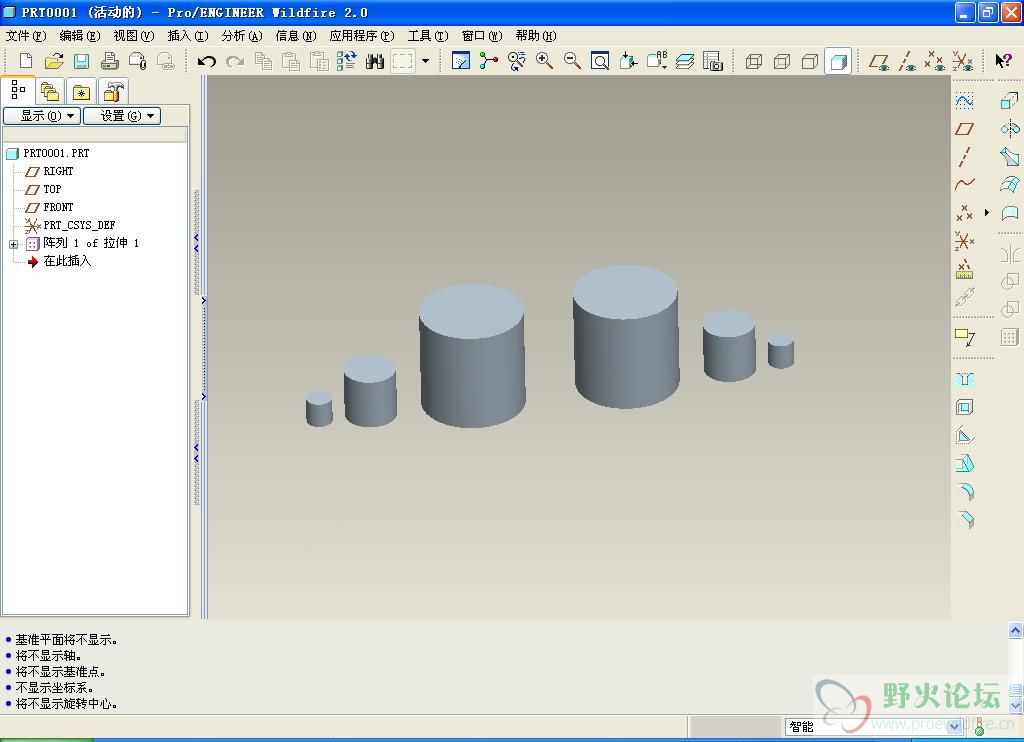Open the Reorient view tool
Image resolution: width=1024 pixels, height=742 pixels.
(628, 61)
